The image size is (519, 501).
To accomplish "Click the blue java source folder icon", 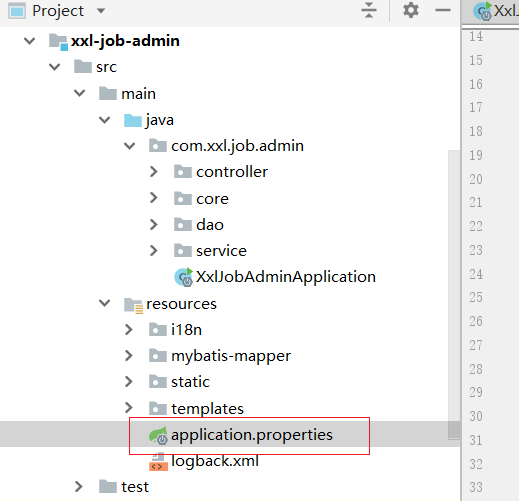I will coord(133,120).
